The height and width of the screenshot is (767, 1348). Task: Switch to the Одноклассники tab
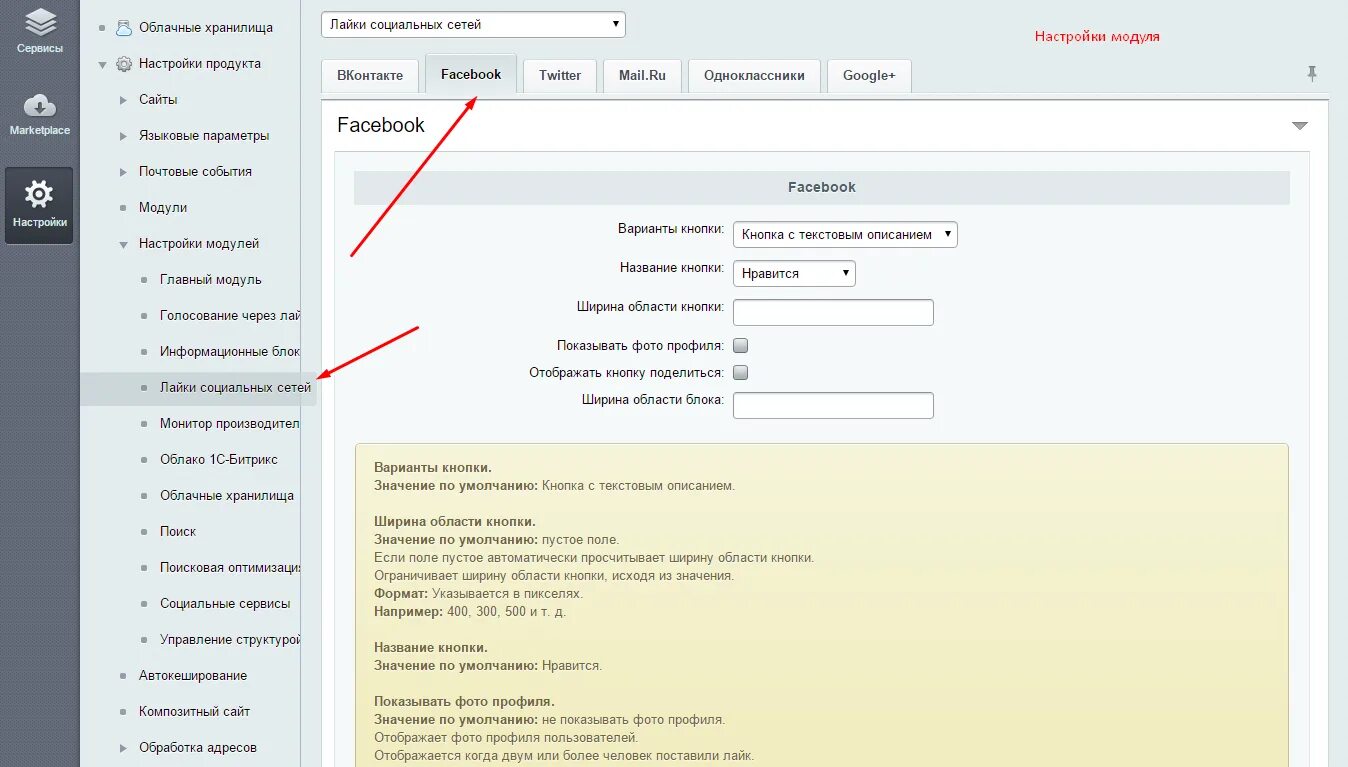click(754, 76)
